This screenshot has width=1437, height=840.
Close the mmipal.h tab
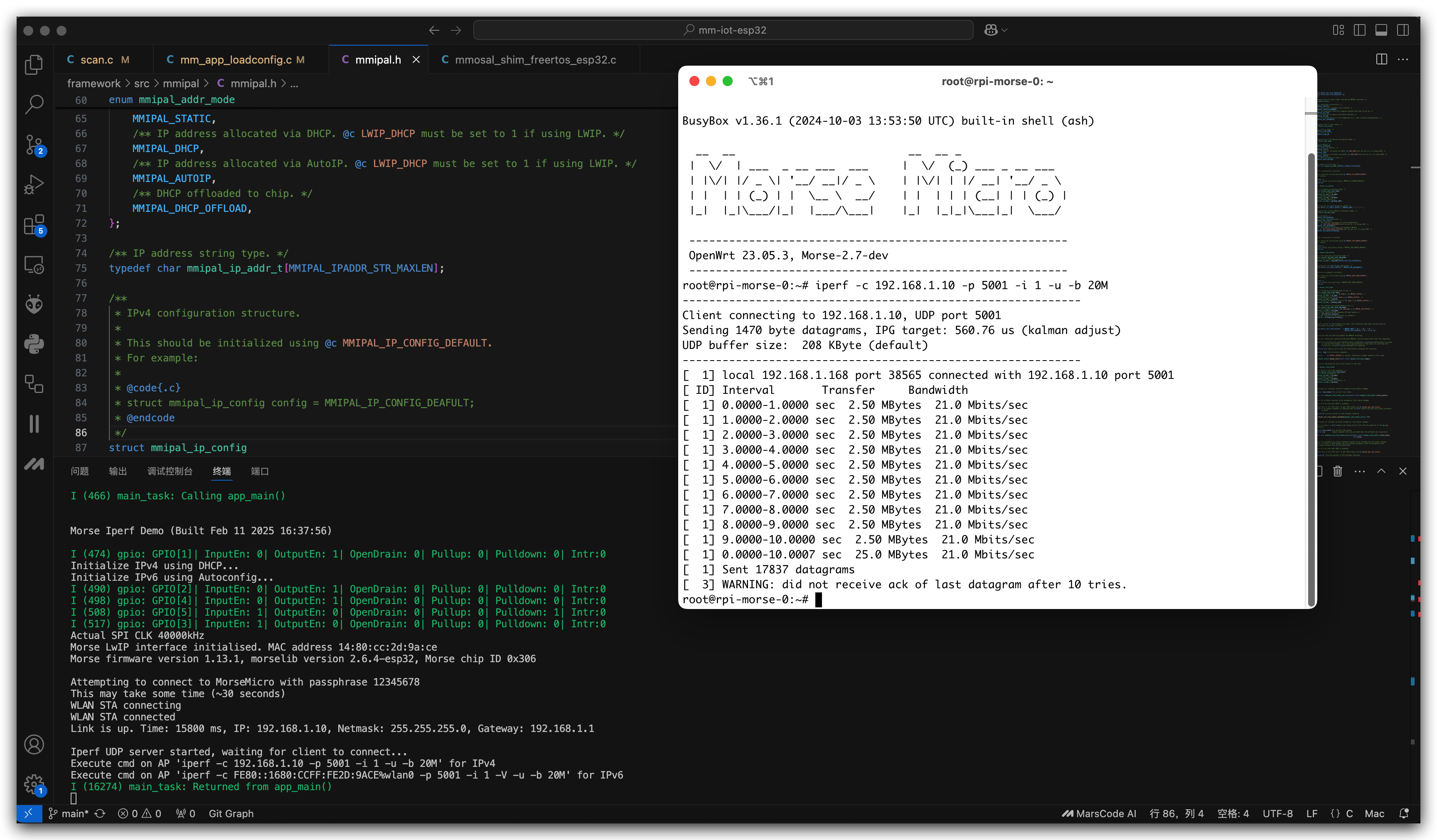pyautogui.click(x=416, y=60)
